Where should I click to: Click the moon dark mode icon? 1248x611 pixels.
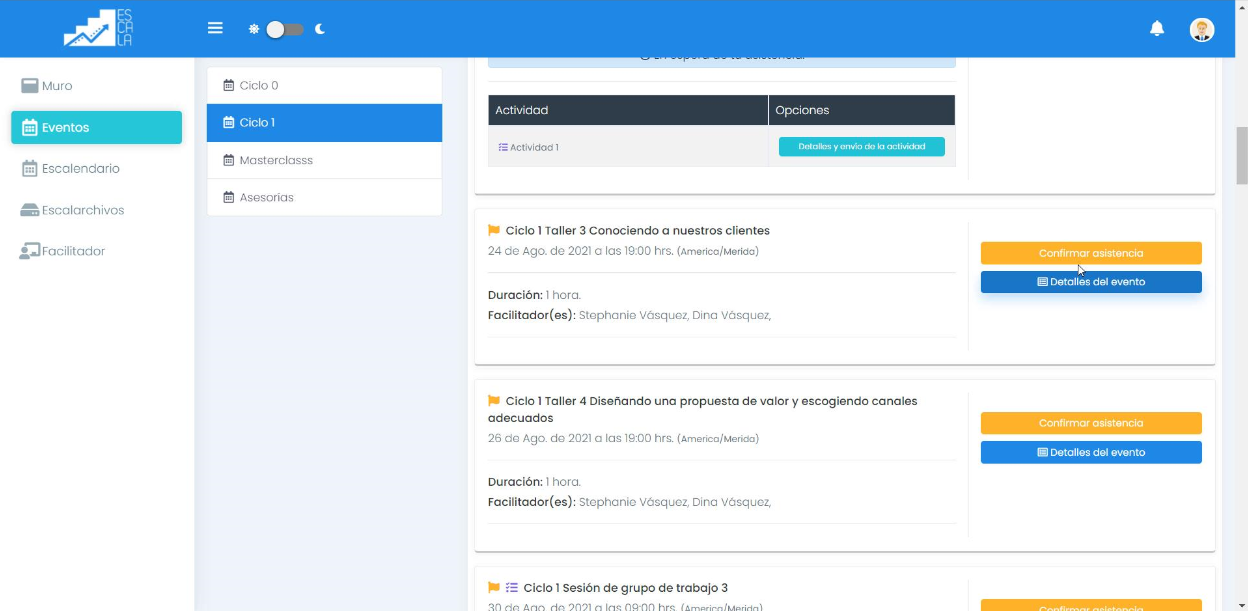point(320,29)
